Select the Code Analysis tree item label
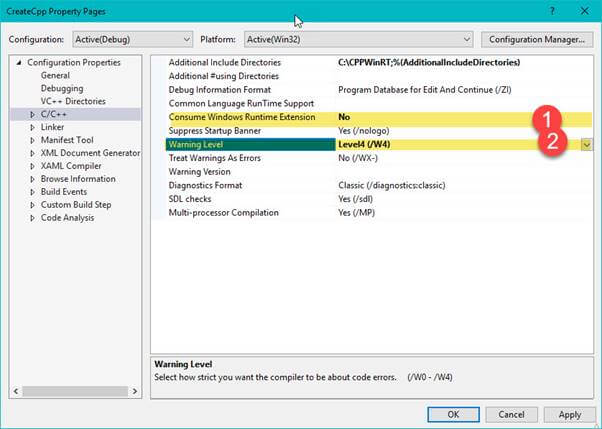Screen dimensions: 602x429 point(67,218)
